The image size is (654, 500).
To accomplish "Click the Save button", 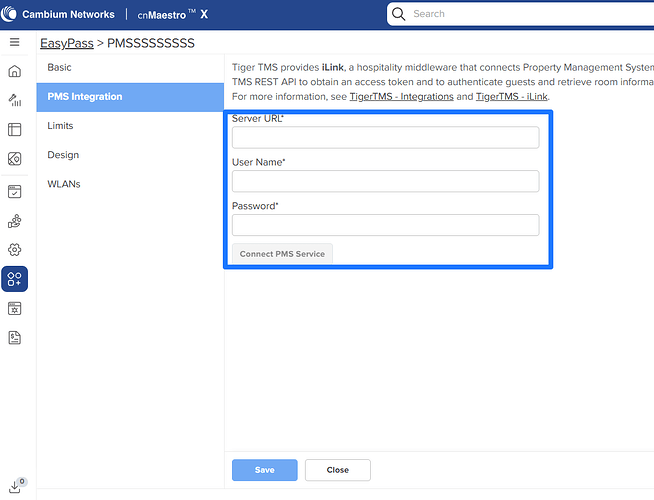I will click(264, 470).
